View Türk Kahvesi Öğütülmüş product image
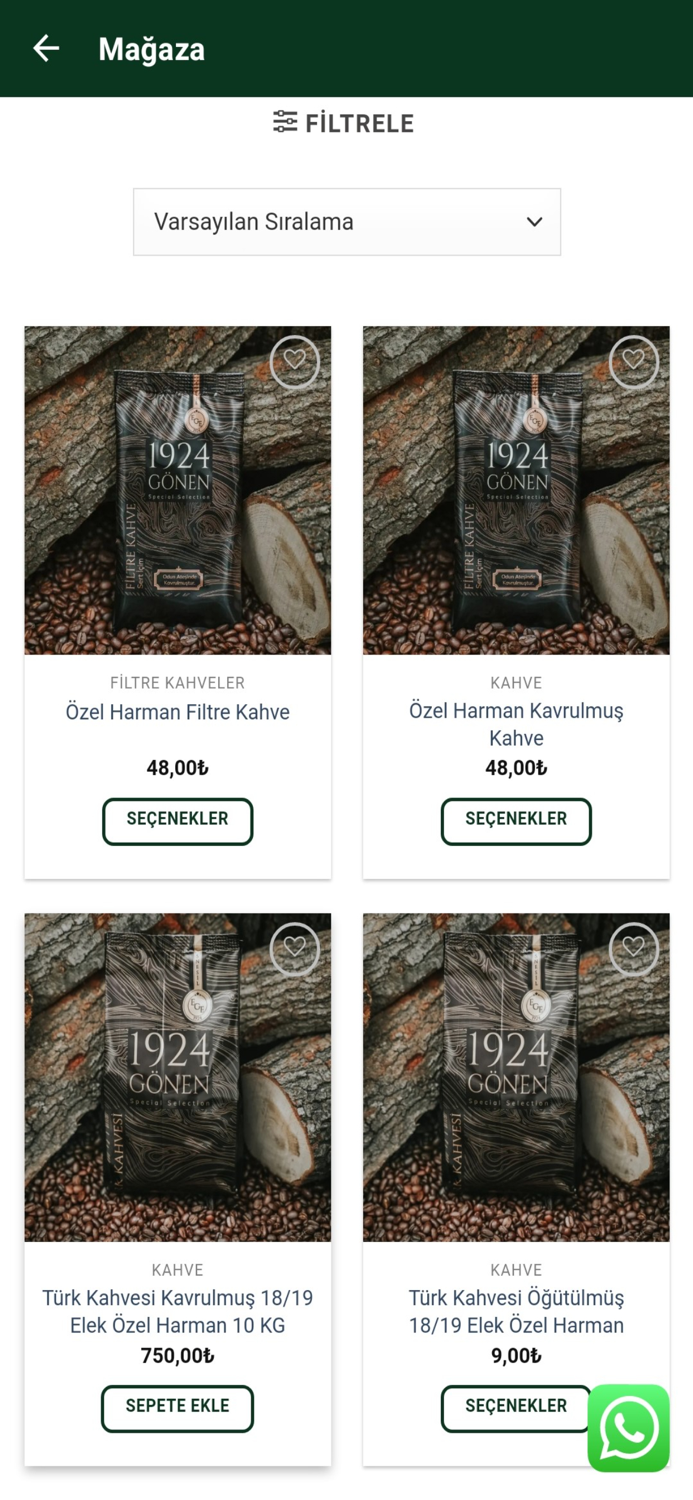693x1500 pixels. [516, 1077]
